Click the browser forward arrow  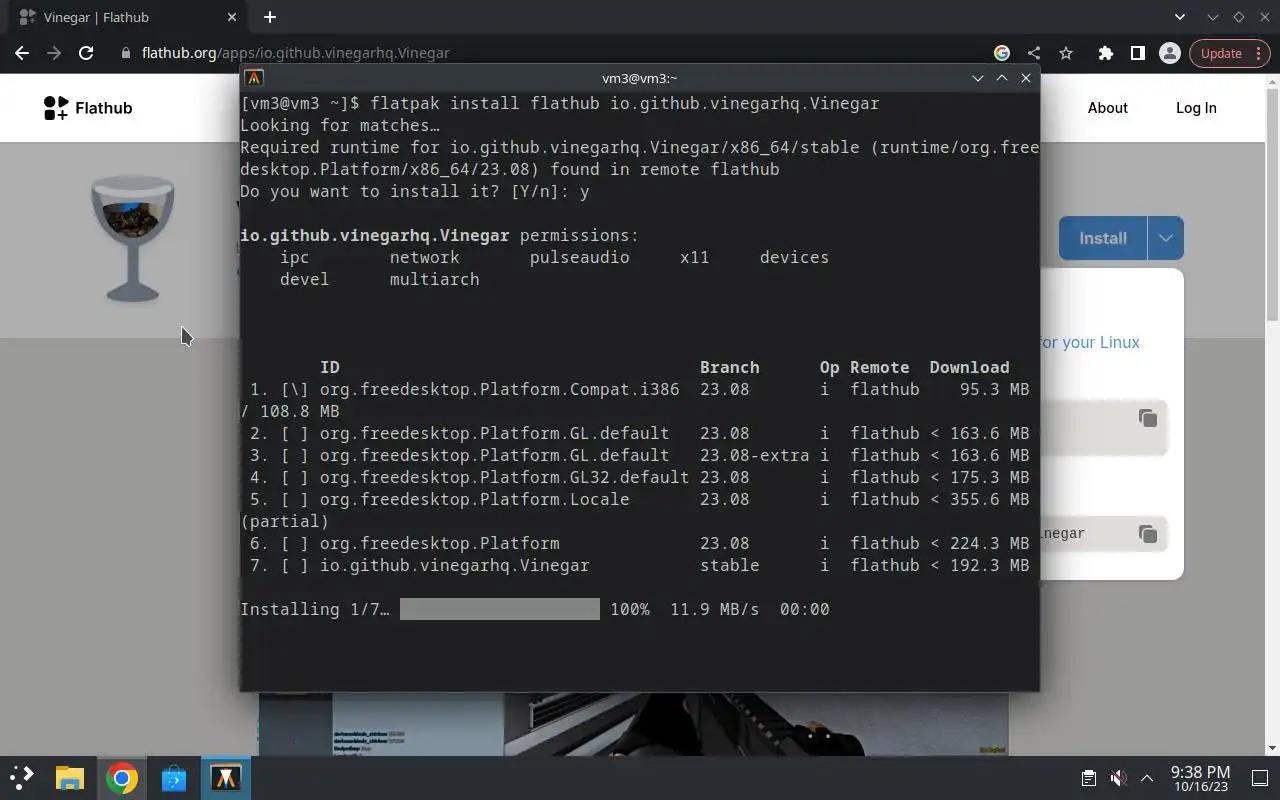[54, 53]
